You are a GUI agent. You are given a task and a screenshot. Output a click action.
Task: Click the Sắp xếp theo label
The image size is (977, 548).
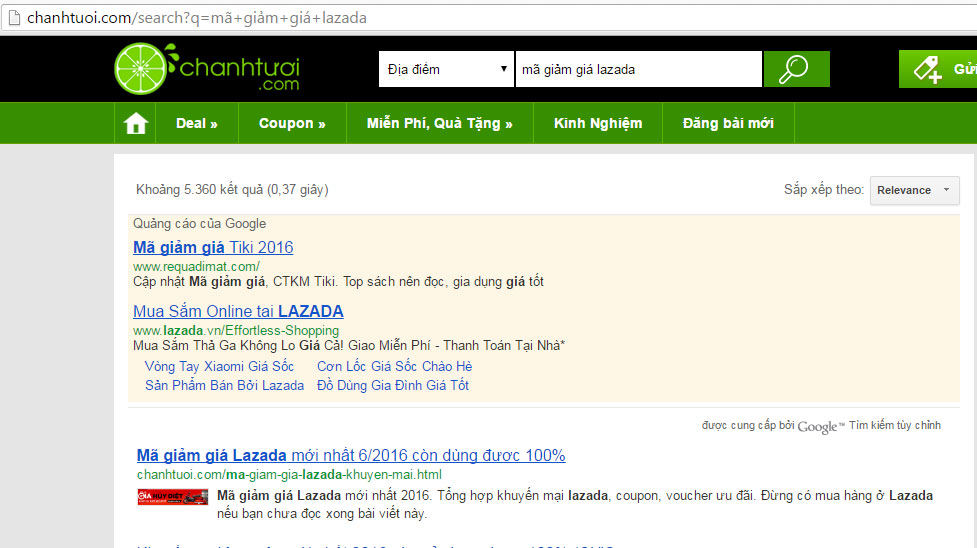824,190
